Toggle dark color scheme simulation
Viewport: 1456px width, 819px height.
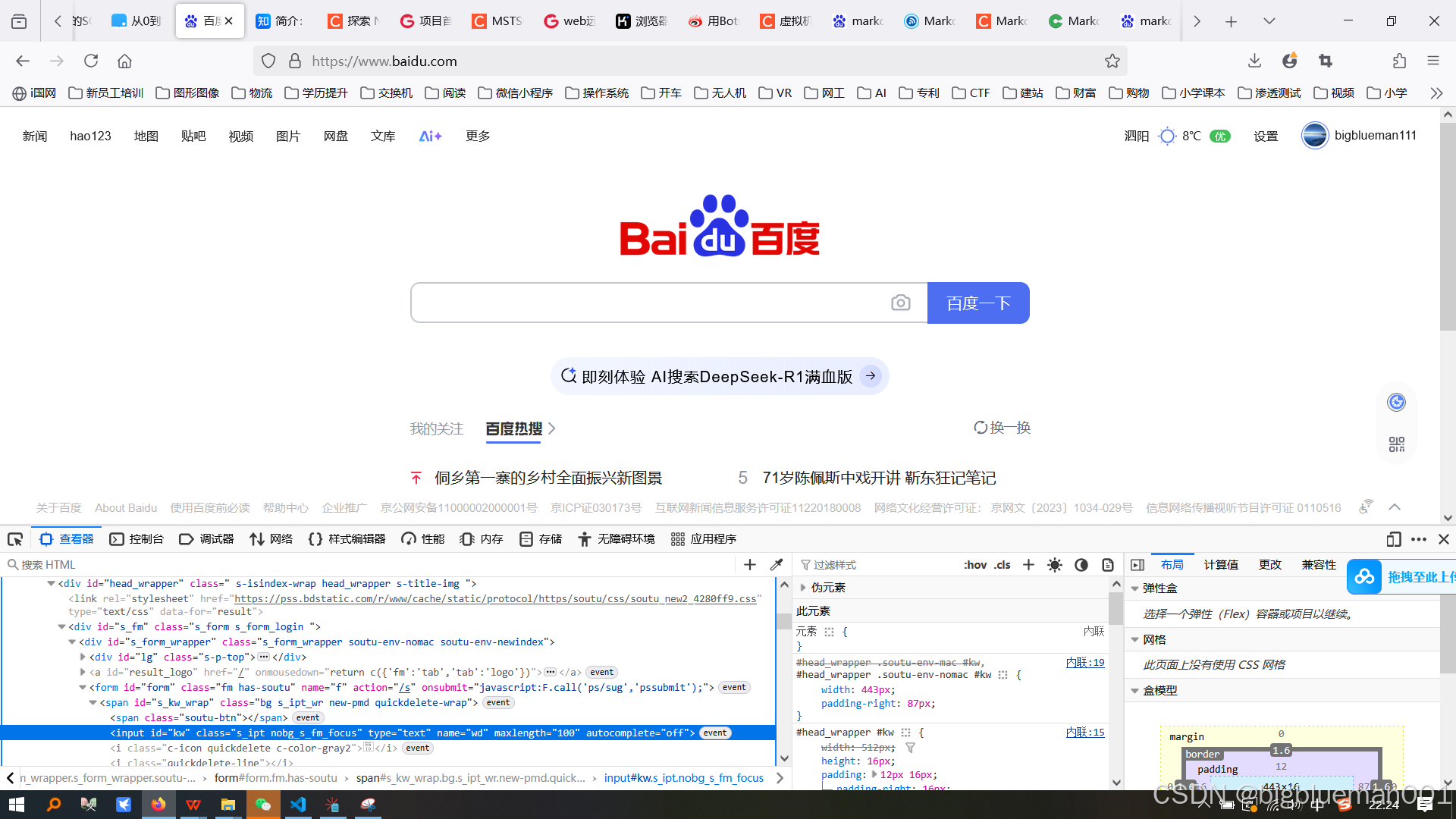tap(1081, 565)
